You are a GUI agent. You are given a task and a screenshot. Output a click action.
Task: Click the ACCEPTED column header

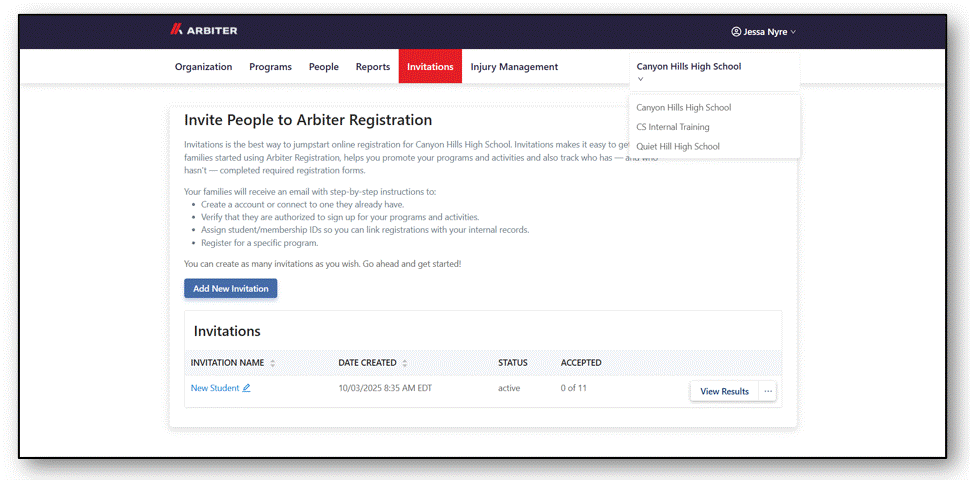tap(581, 362)
